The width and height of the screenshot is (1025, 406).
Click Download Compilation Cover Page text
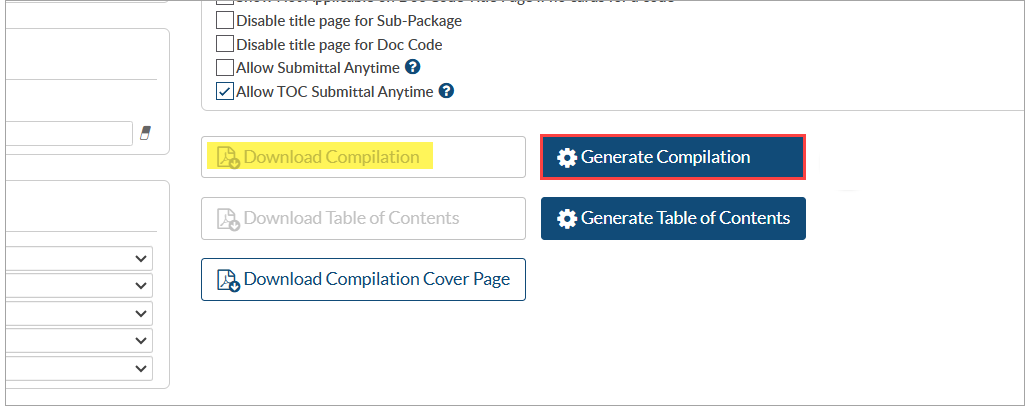point(376,279)
